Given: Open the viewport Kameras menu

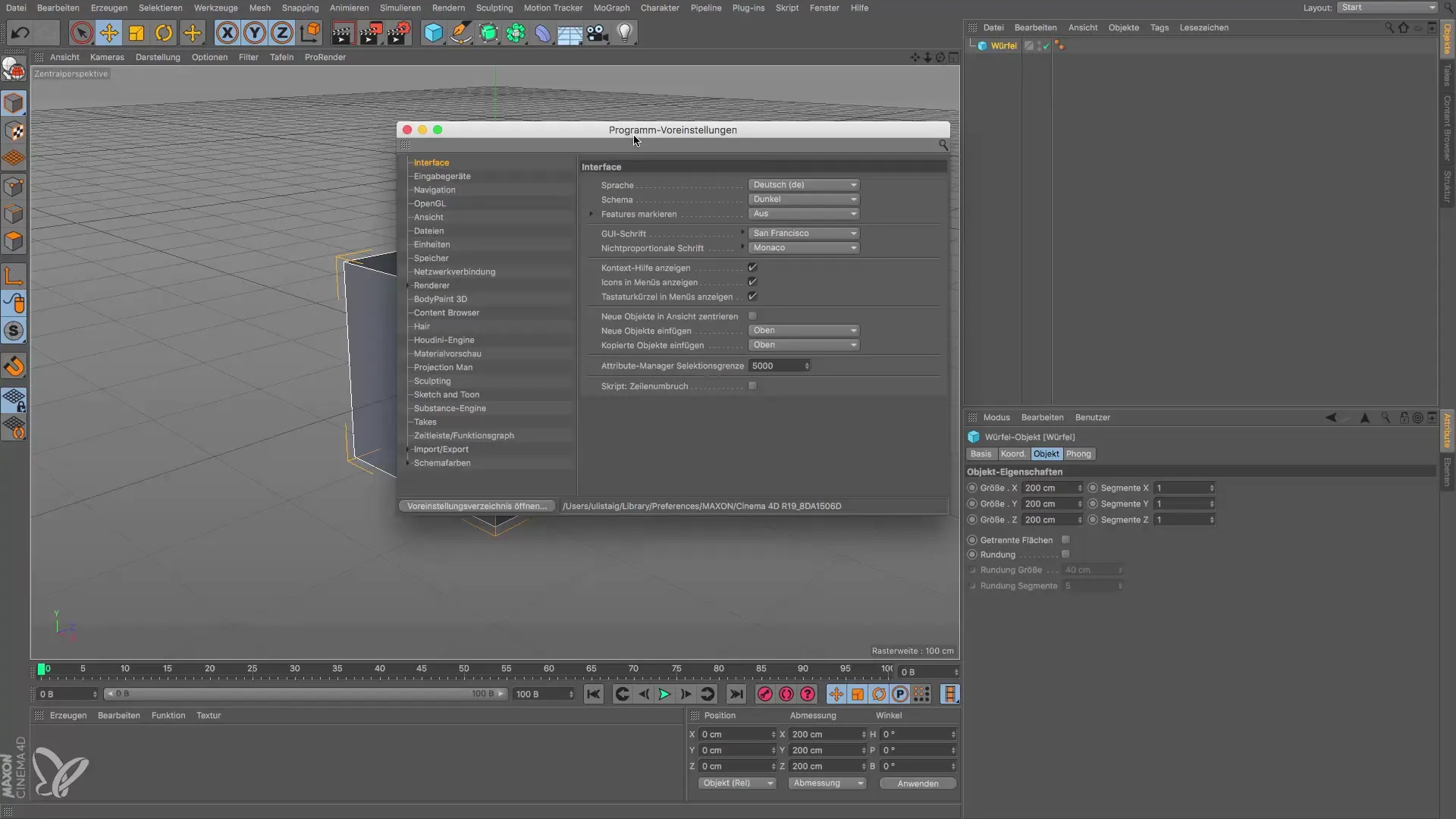Looking at the screenshot, I should [107, 57].
